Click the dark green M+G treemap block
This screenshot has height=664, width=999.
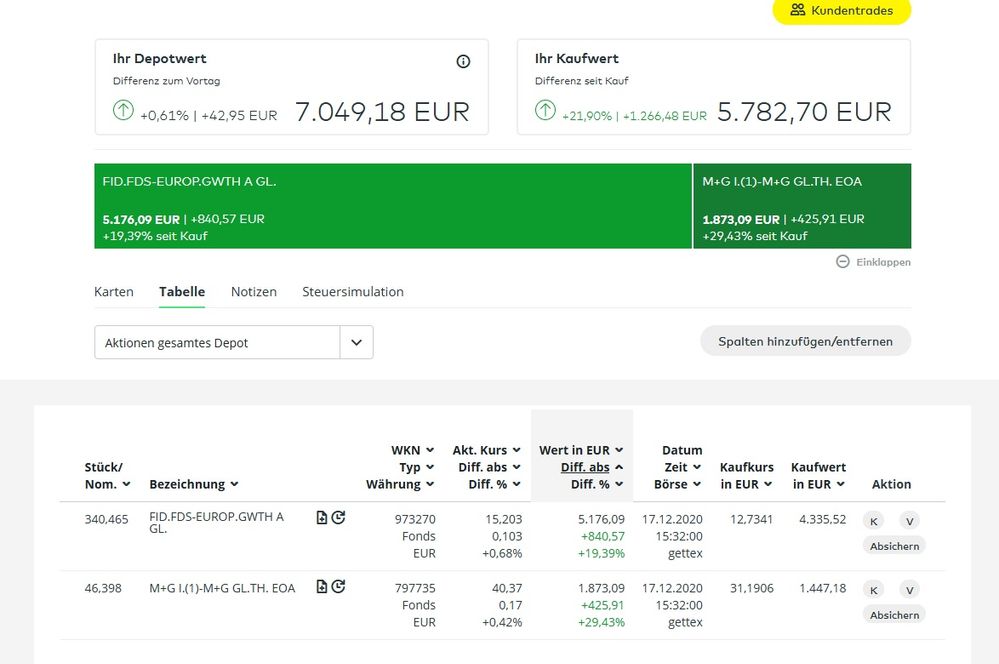(801, 207)
